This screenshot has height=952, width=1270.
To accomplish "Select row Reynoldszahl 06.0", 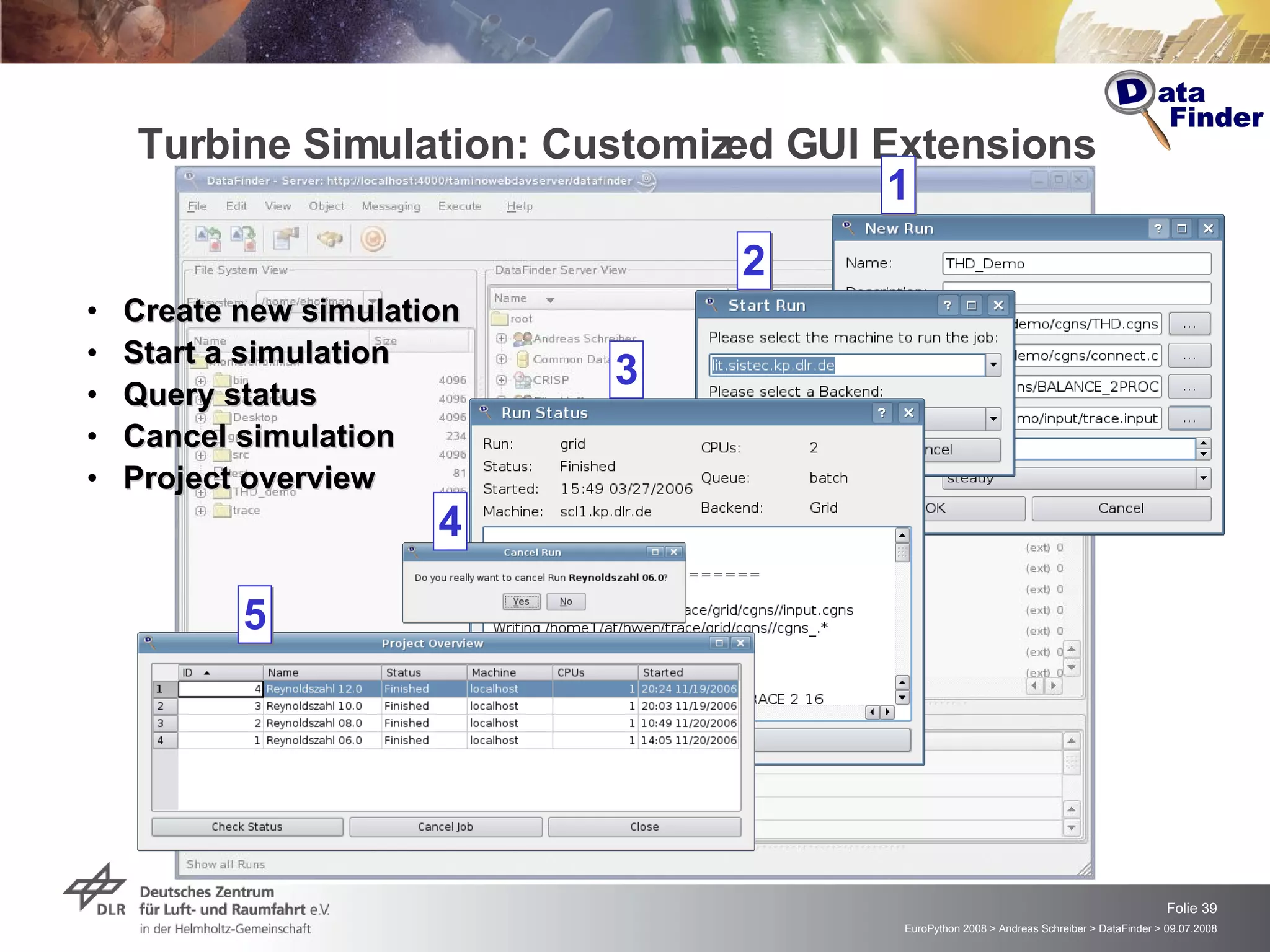I will tap(446, 740).
